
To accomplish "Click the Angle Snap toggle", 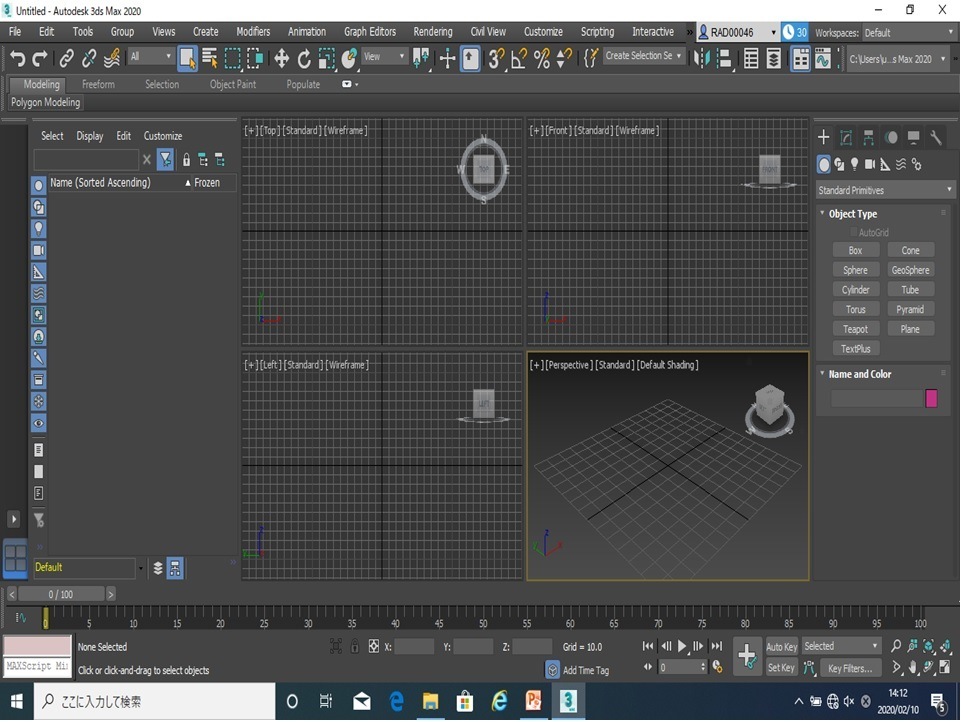I will [519, 59].
